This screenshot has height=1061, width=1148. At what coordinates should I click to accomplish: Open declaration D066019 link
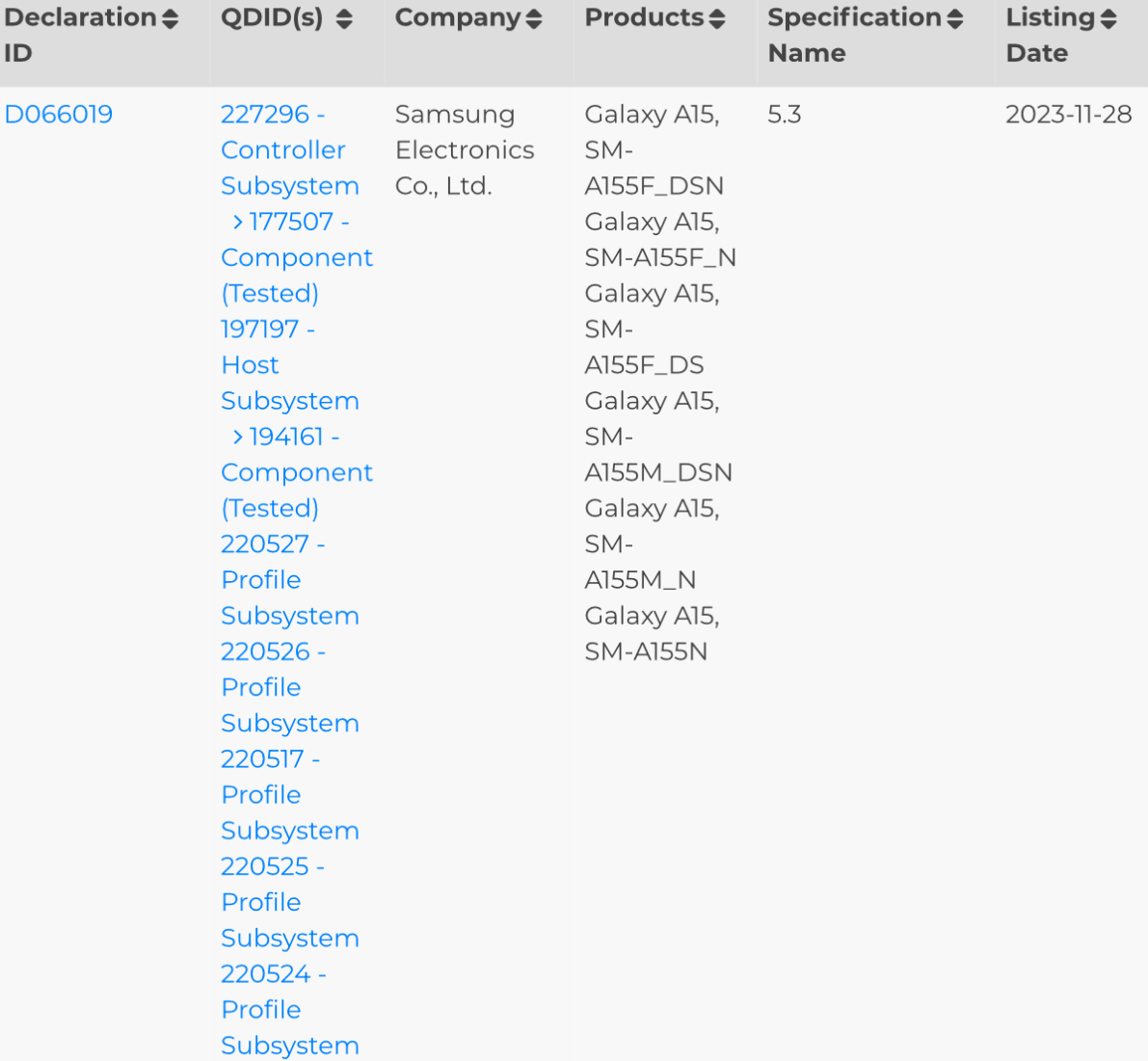(59, 115)
